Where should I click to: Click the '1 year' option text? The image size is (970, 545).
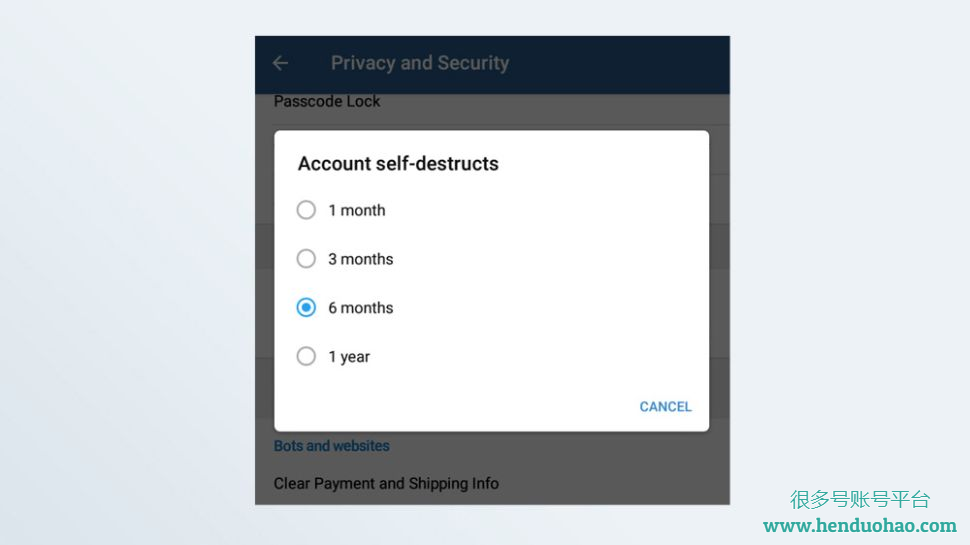[x=349, y=357]
